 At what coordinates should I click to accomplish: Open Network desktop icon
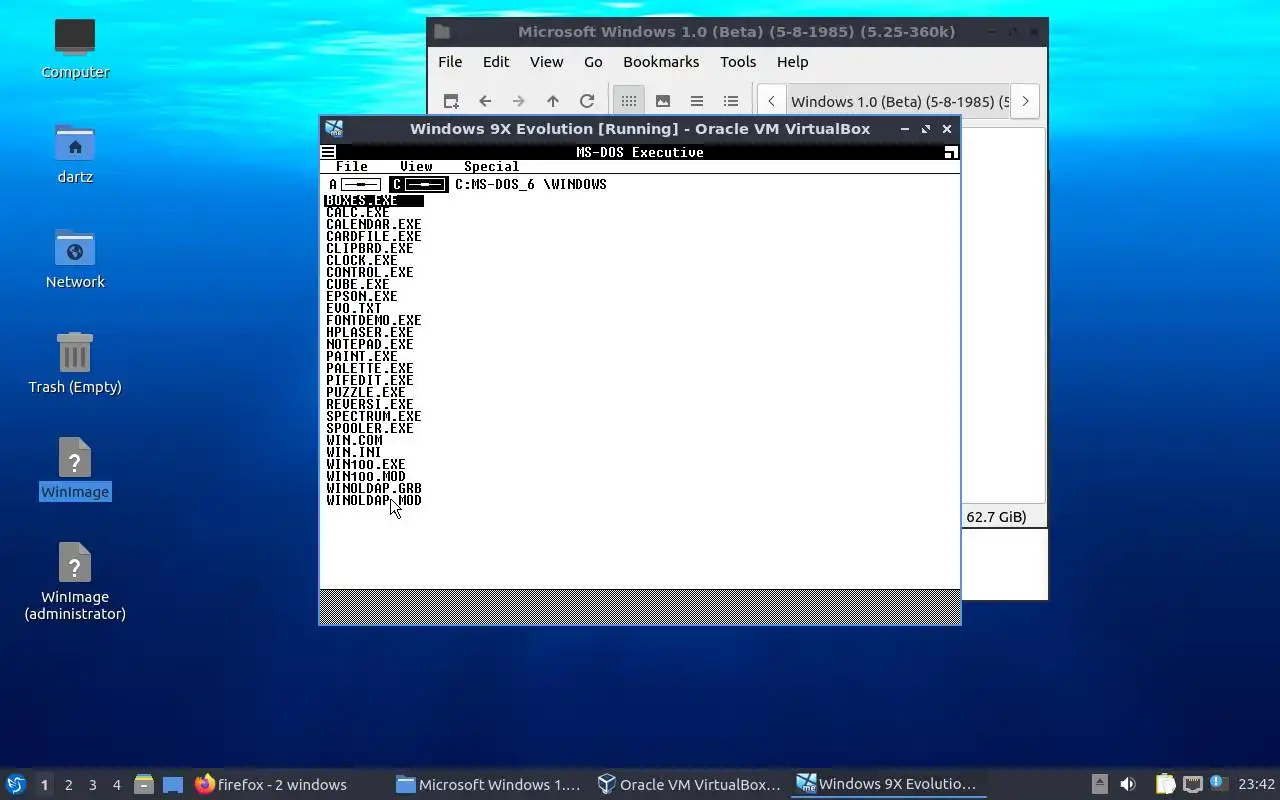[75, 258]
